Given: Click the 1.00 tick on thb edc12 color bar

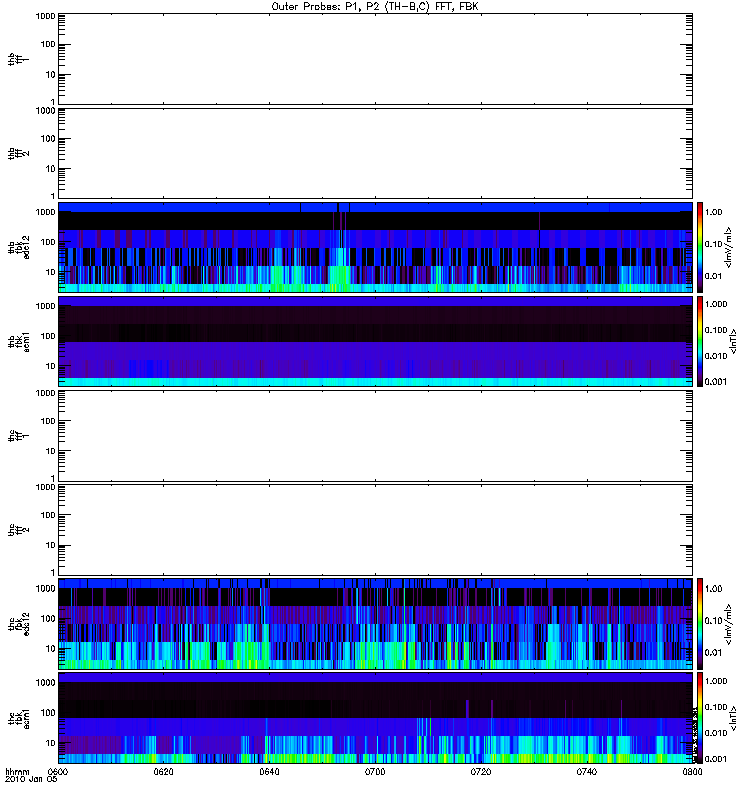Looking at the screenshot, I should (713, 212).
